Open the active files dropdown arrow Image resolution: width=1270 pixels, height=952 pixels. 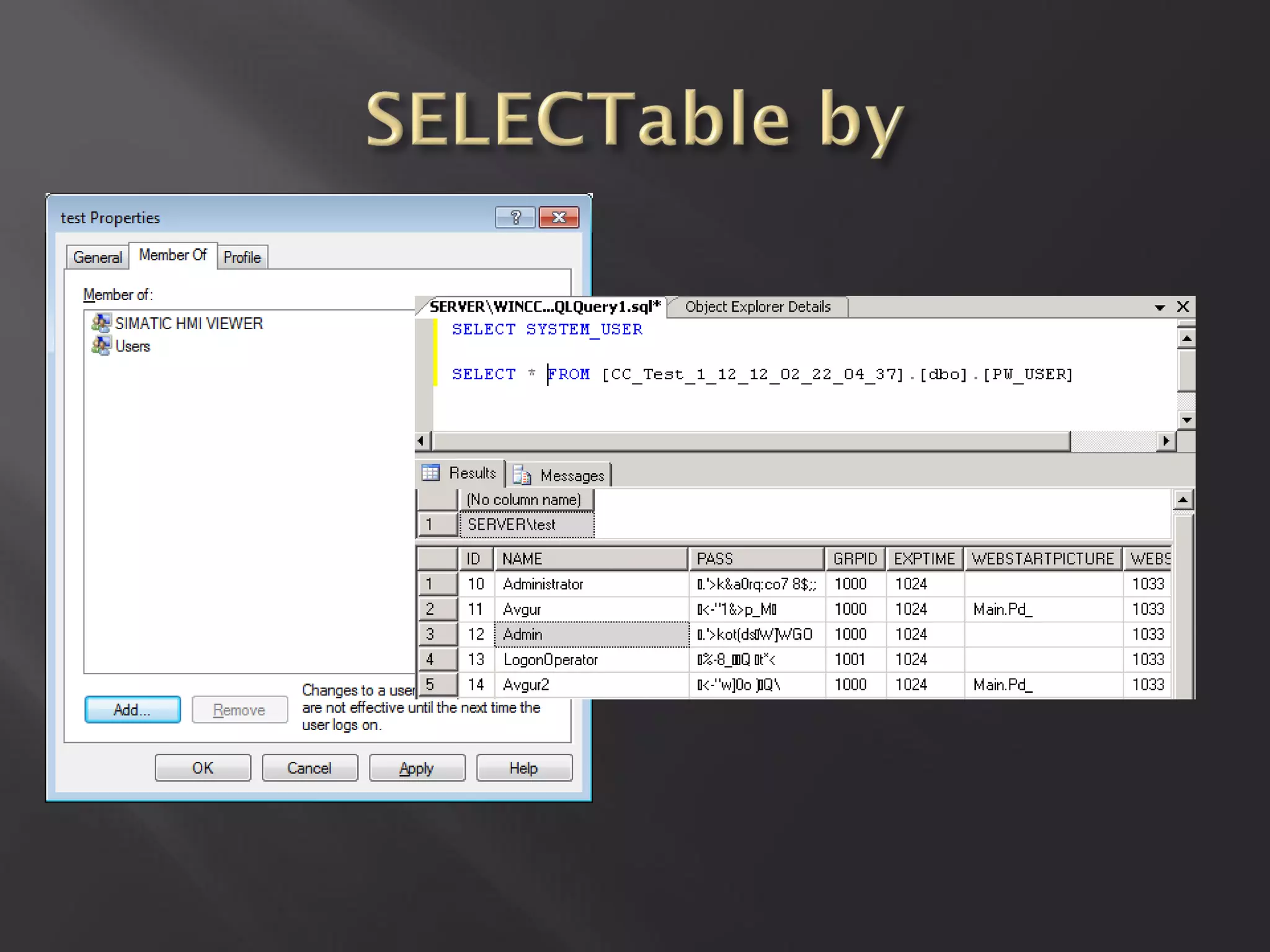(1159, 307)
